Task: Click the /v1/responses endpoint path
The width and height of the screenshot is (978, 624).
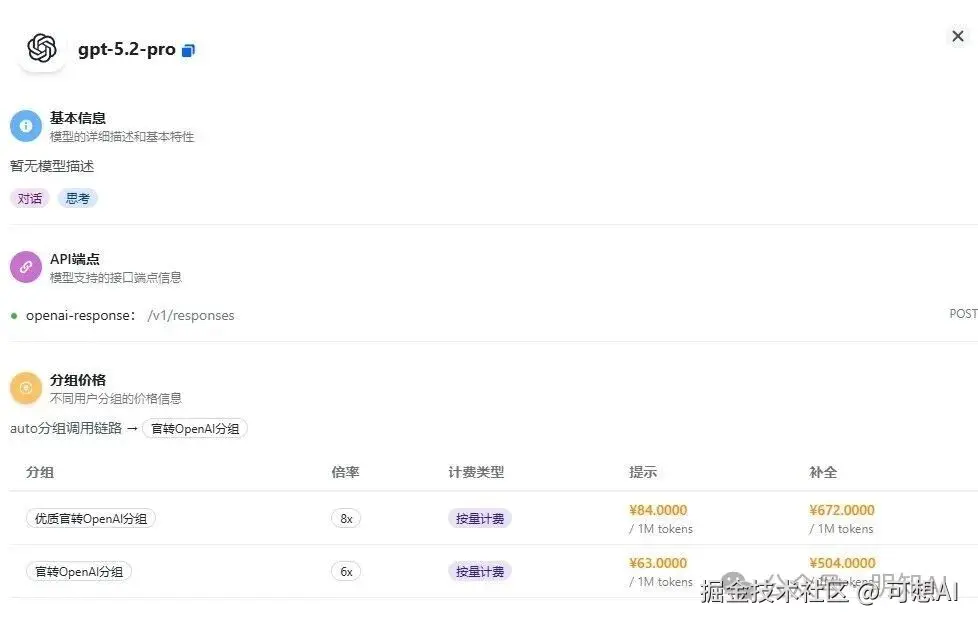Action: 192,315
